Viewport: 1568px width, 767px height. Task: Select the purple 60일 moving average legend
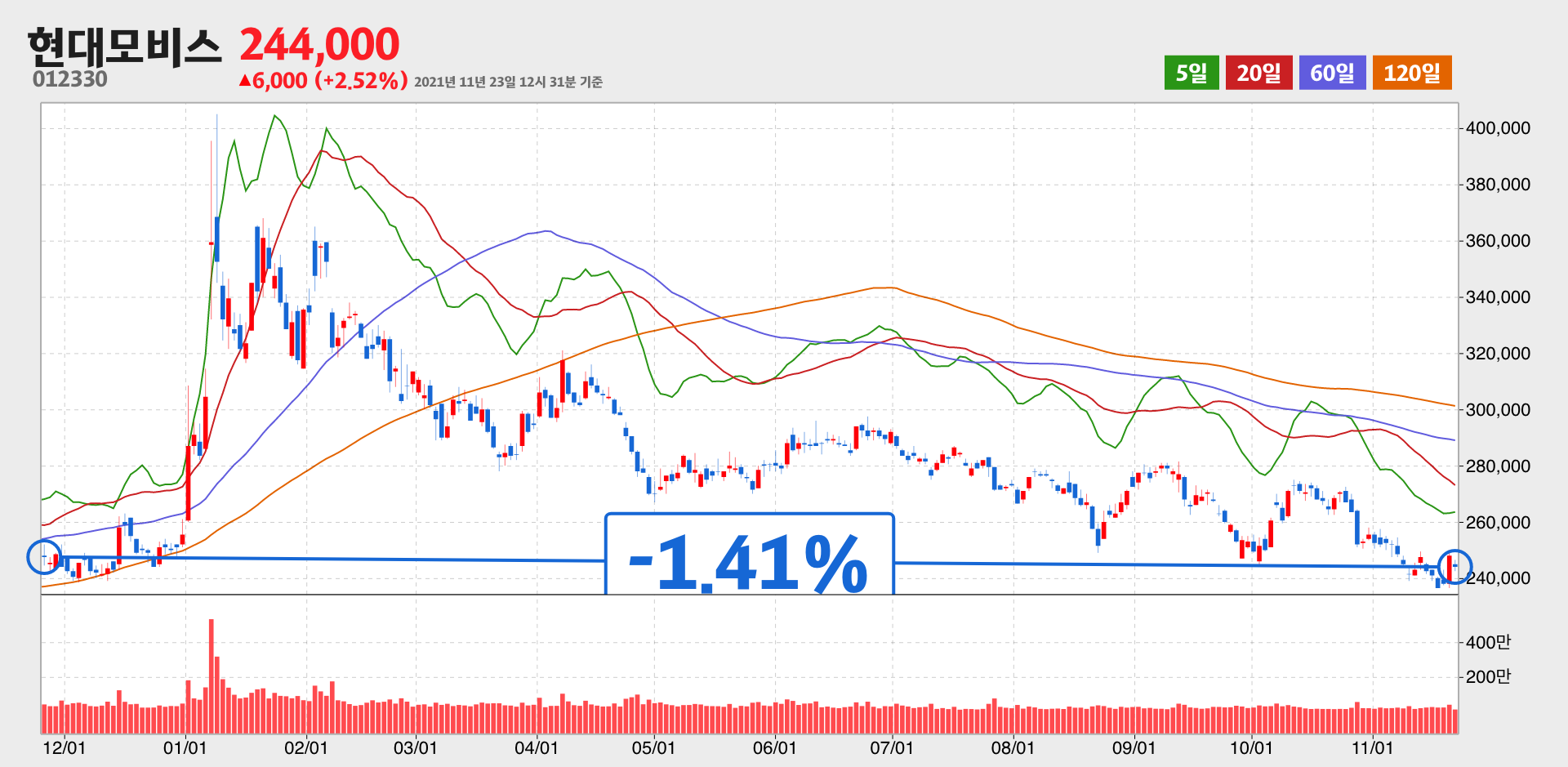1332,73
